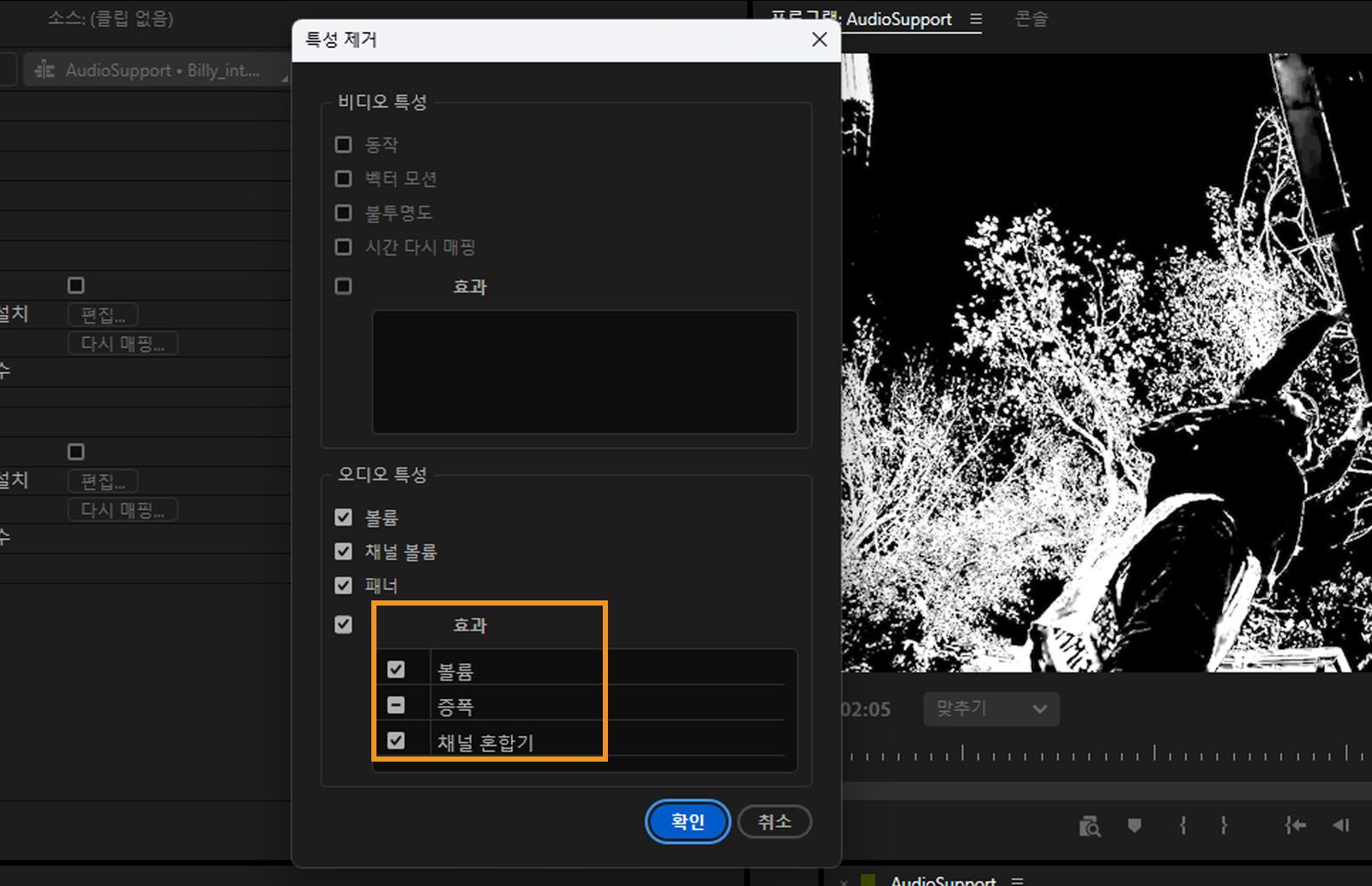Add a marker with the marker icon

click(1134, 825)
